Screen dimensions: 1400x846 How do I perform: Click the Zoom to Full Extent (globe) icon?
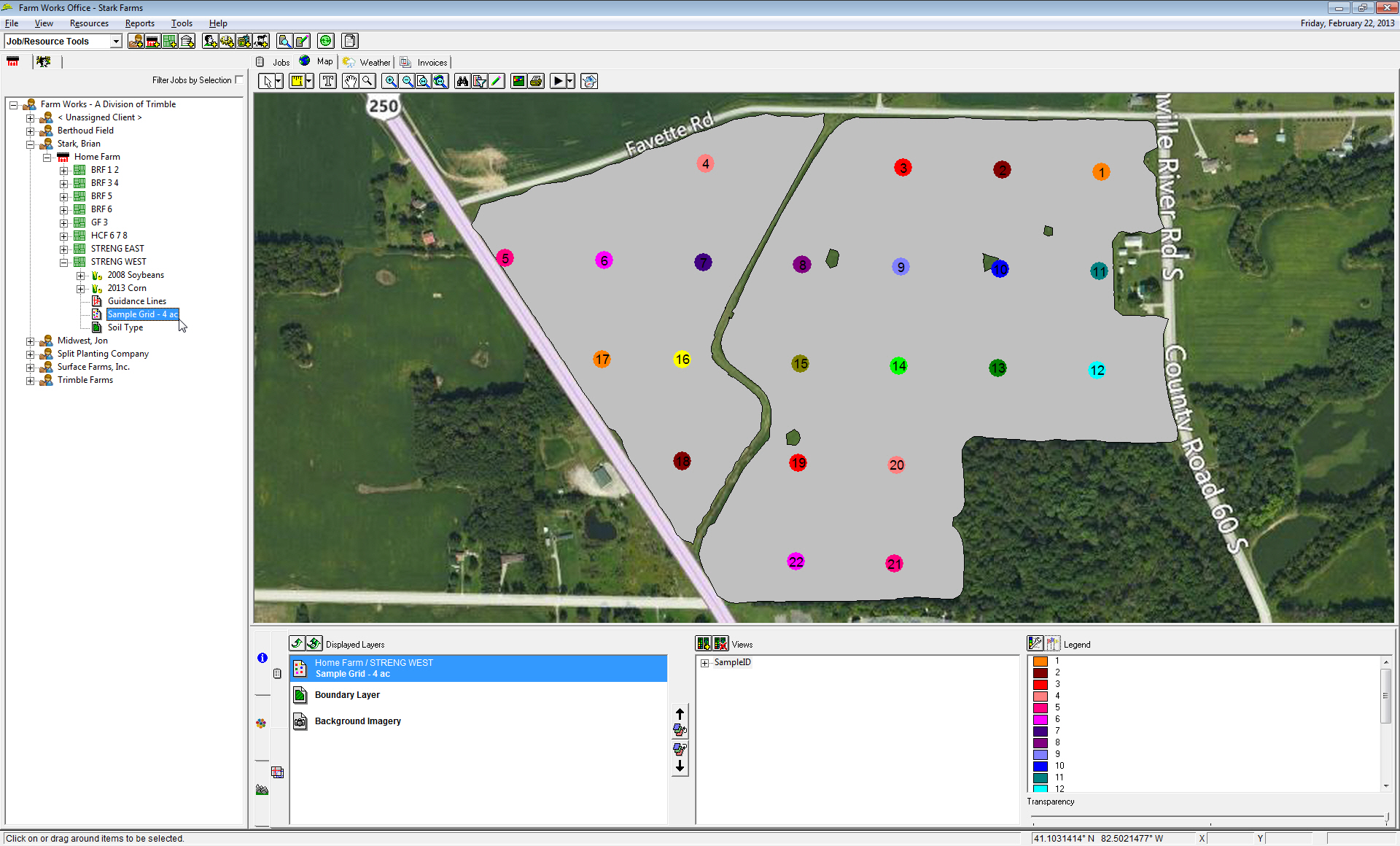[x=440, y=81]
